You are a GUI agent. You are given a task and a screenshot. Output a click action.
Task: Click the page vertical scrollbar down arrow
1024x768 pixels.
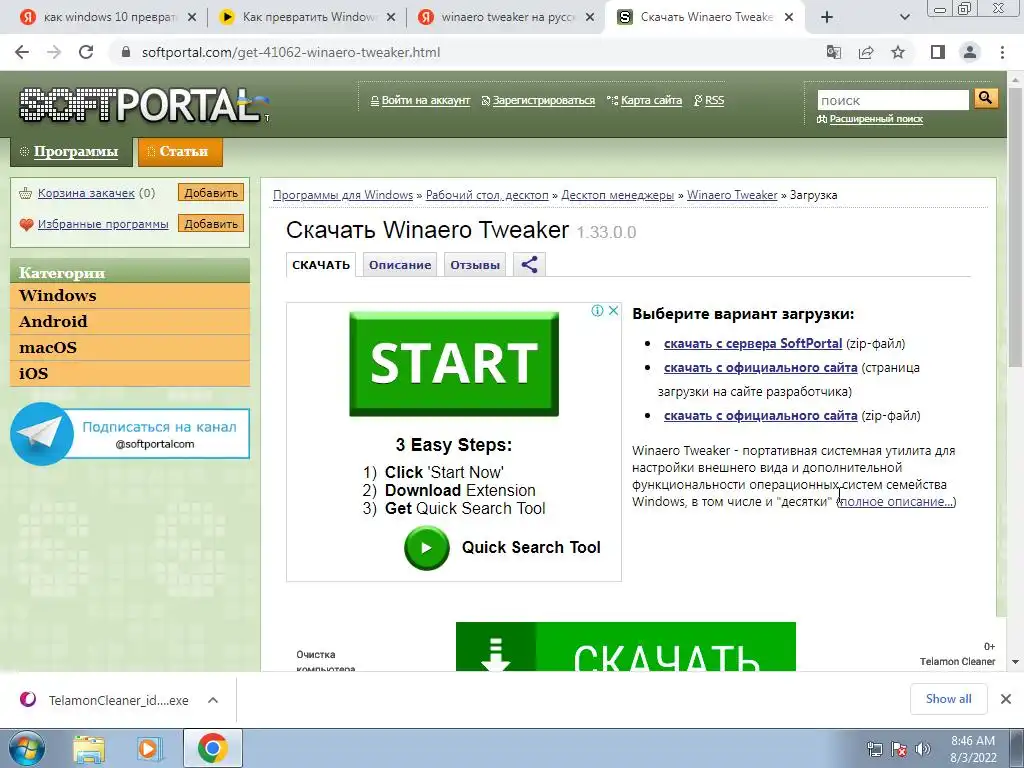(x=1015, y=662)
